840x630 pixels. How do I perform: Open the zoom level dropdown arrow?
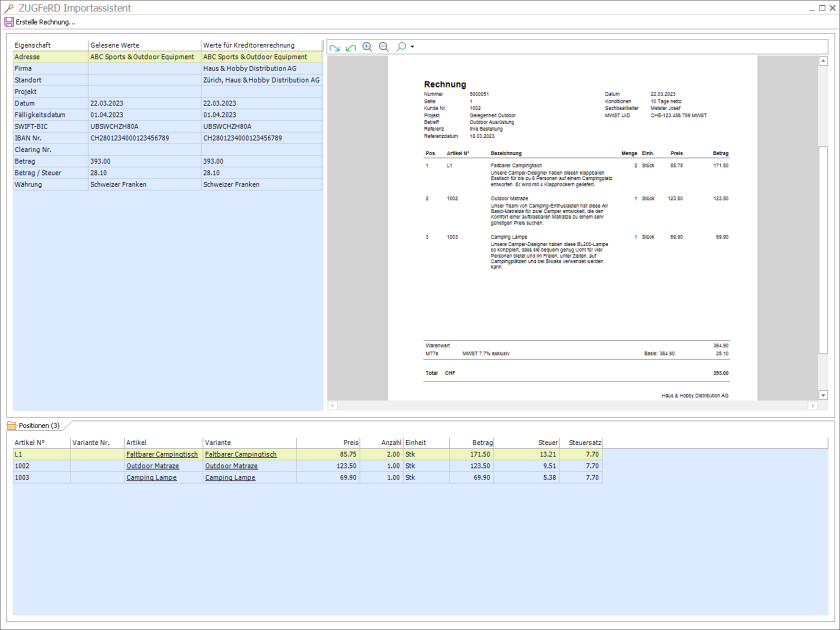[412, 47]
